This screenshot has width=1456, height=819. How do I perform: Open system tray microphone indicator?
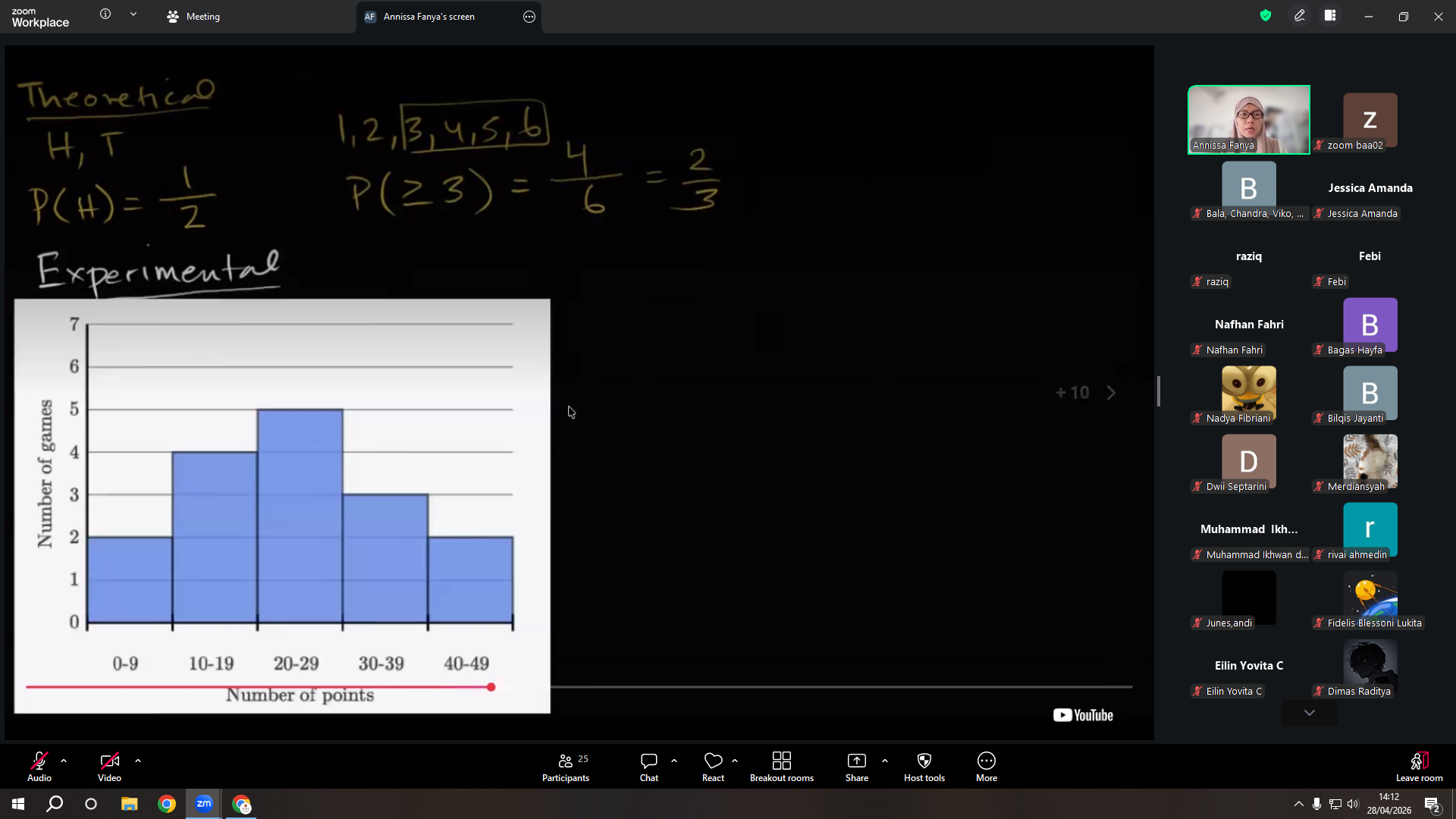coord(1317,804)
